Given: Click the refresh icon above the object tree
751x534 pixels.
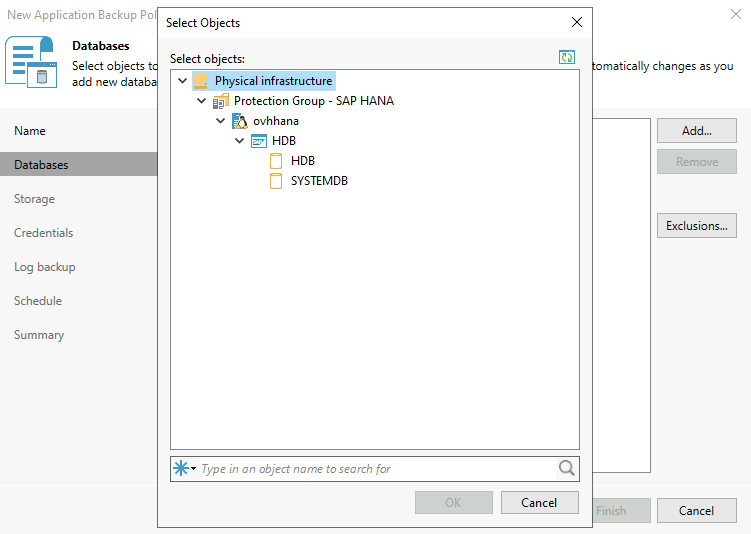Looking at the screenshot, I should [567, 58].
